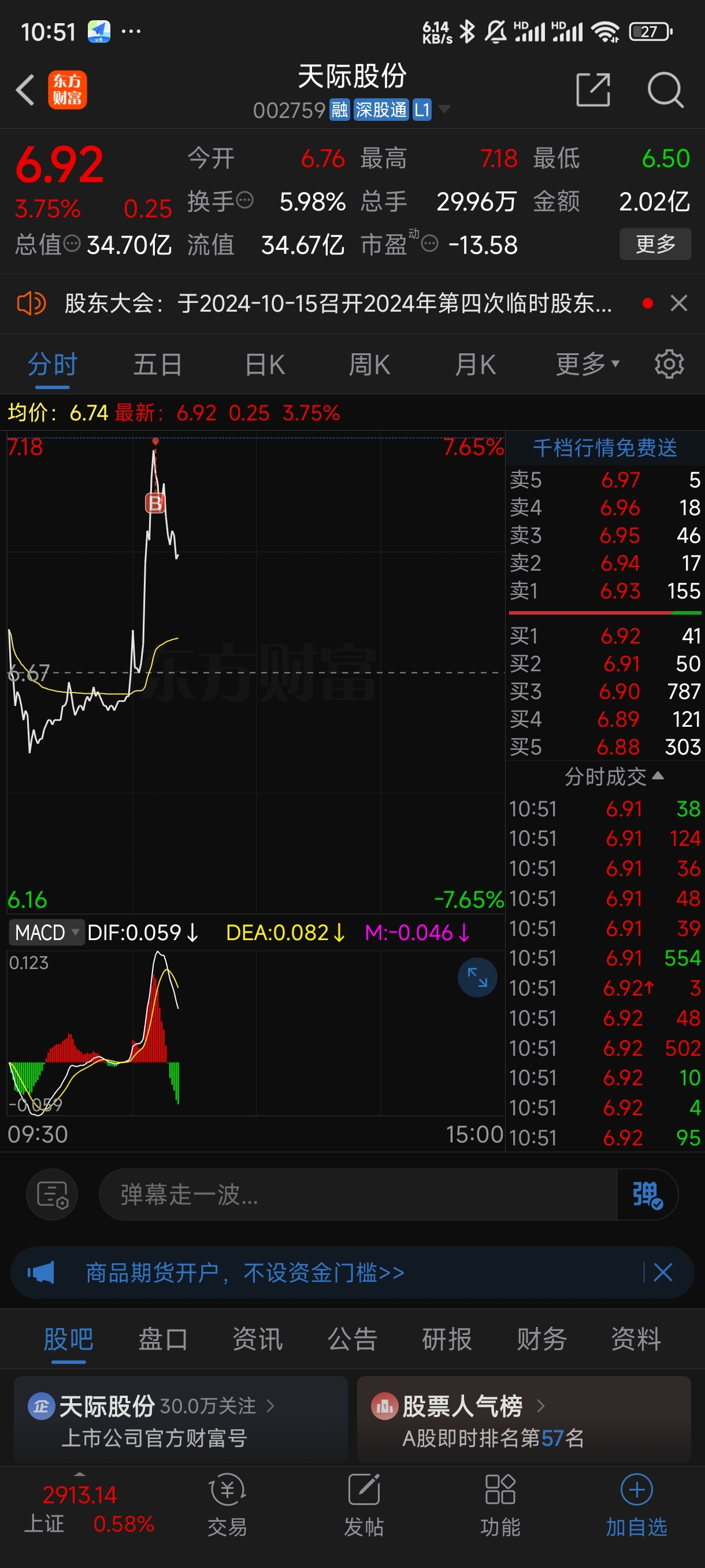The image size is (705, 1568).
Task: Switch to the 公告 tab
Action: pos(352,1338)
